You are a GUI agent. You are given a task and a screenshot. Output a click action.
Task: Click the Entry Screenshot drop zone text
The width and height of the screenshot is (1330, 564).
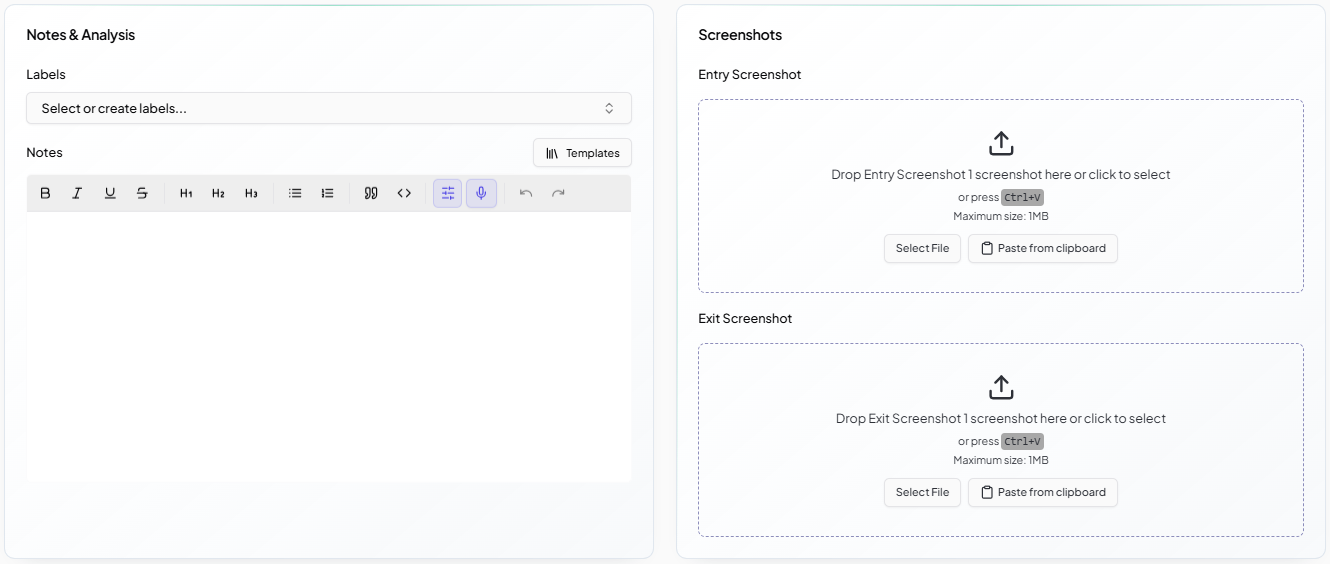tap(1001, 174)
